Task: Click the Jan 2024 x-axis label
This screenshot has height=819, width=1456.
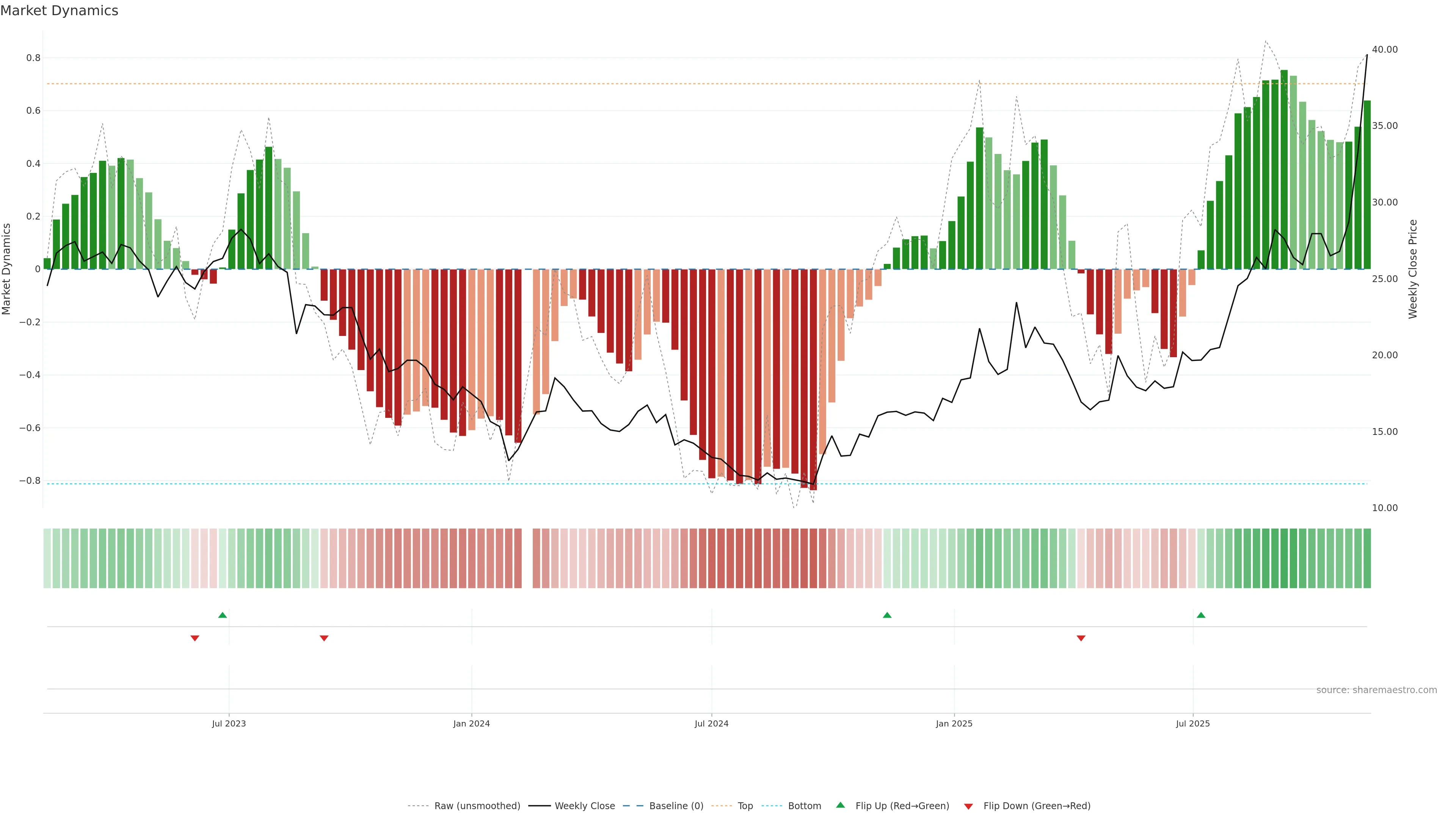Action: [x=471, y=723]
